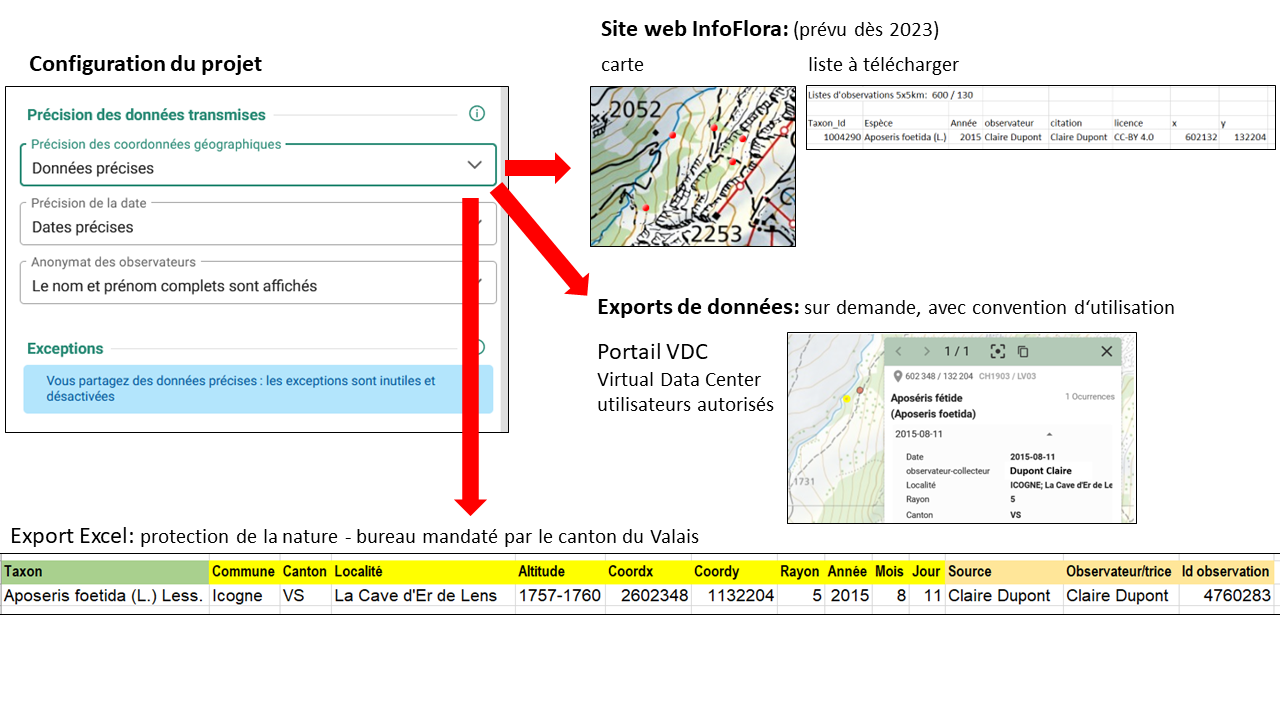
Task: Click the Jour column header
Action: (926, 572)
